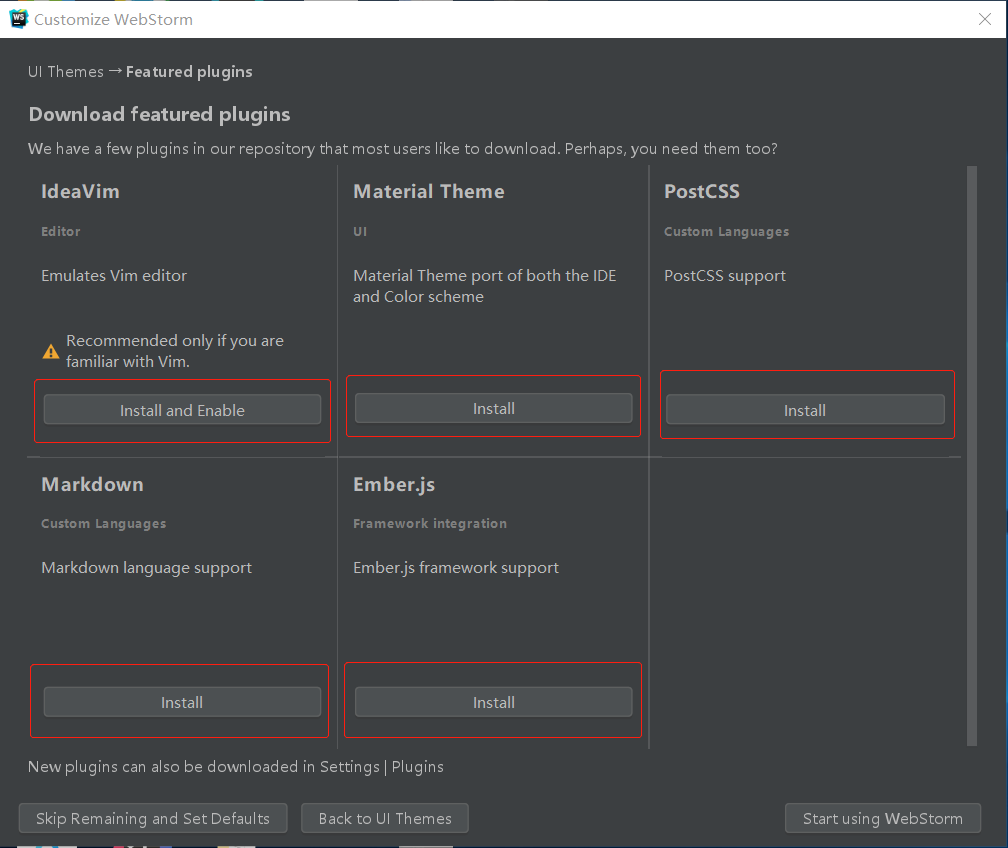Image resolution: width=1008 pixels, height=848 pixels.
Task: Click the Markdown language support description
Action: click(146, 567)
